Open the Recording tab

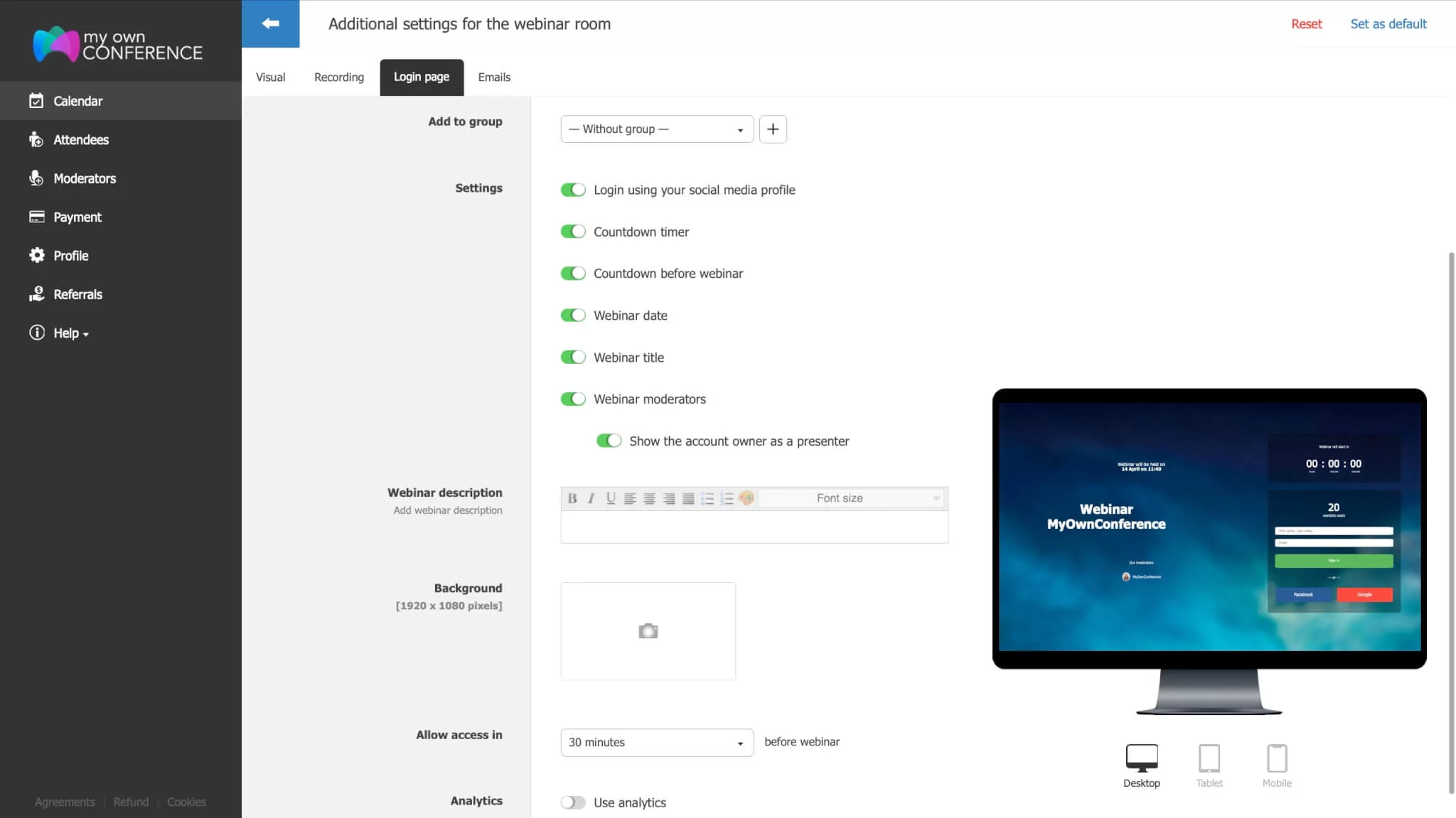pos(339,77)
